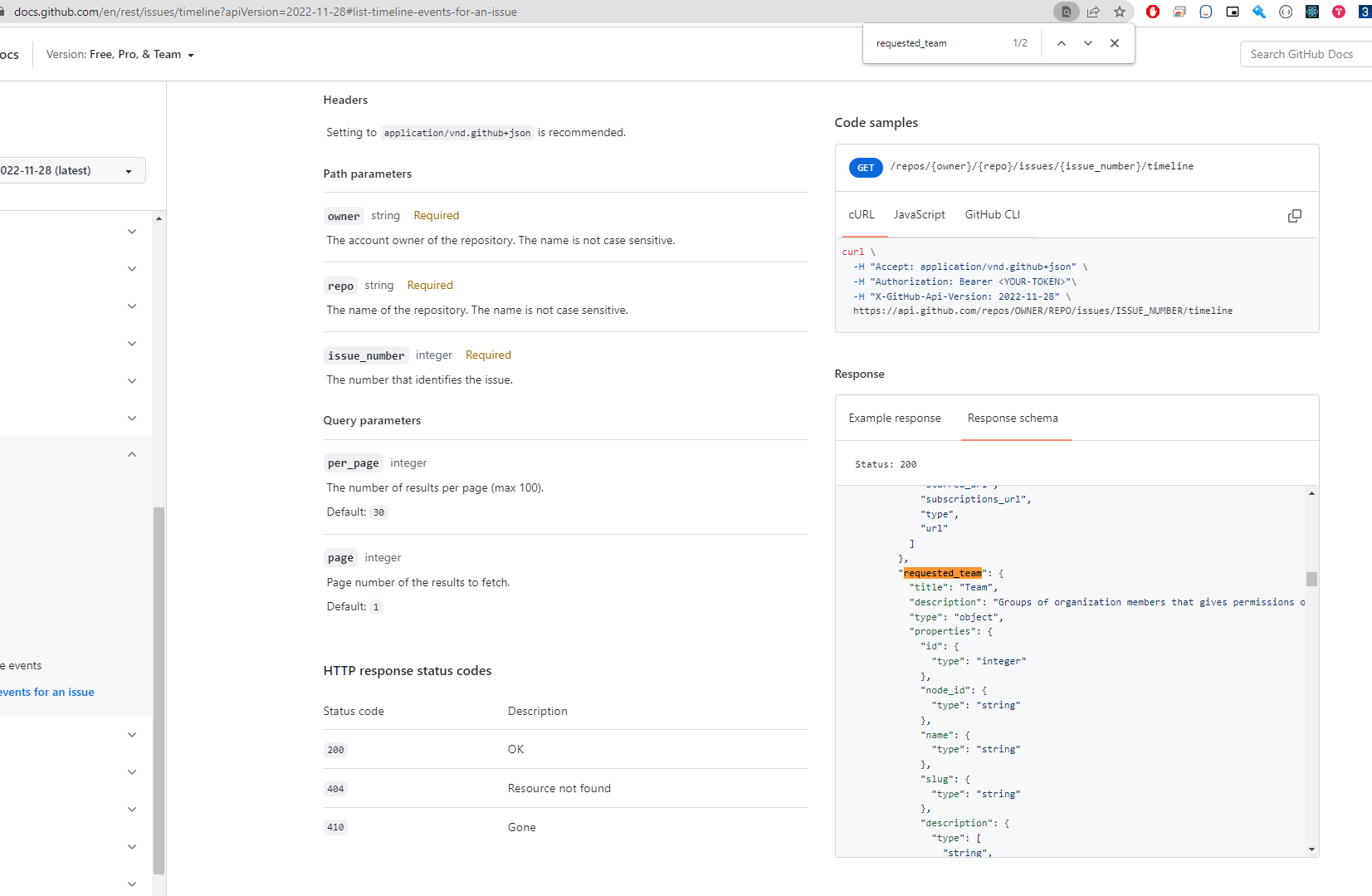Click the bookmark star in address bar
The width and height of the screenshot is (1372, 896).
(x=1121, y=12)
